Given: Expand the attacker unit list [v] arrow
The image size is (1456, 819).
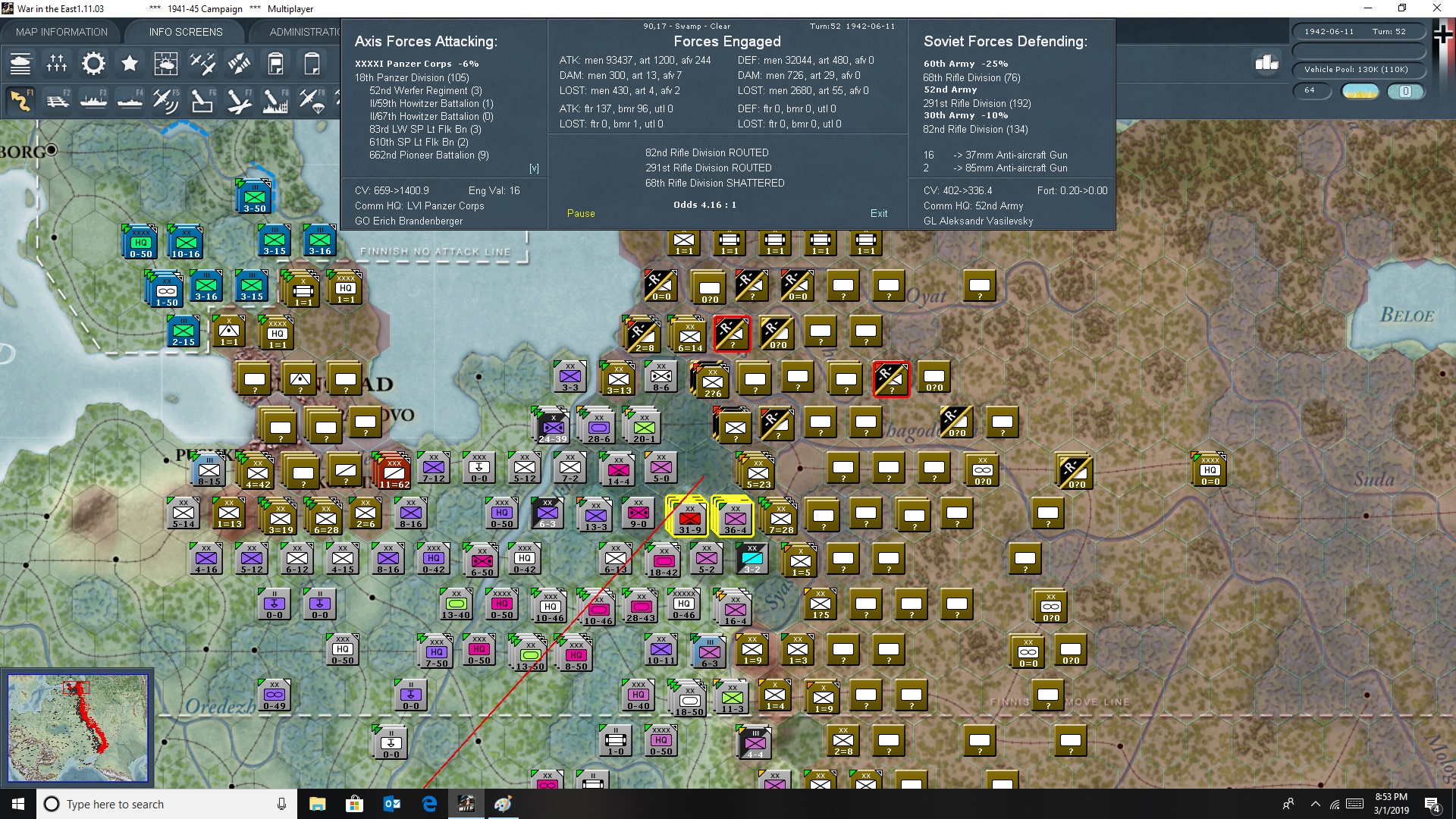Looking at the screenshot, I should [x=534, y=168].
